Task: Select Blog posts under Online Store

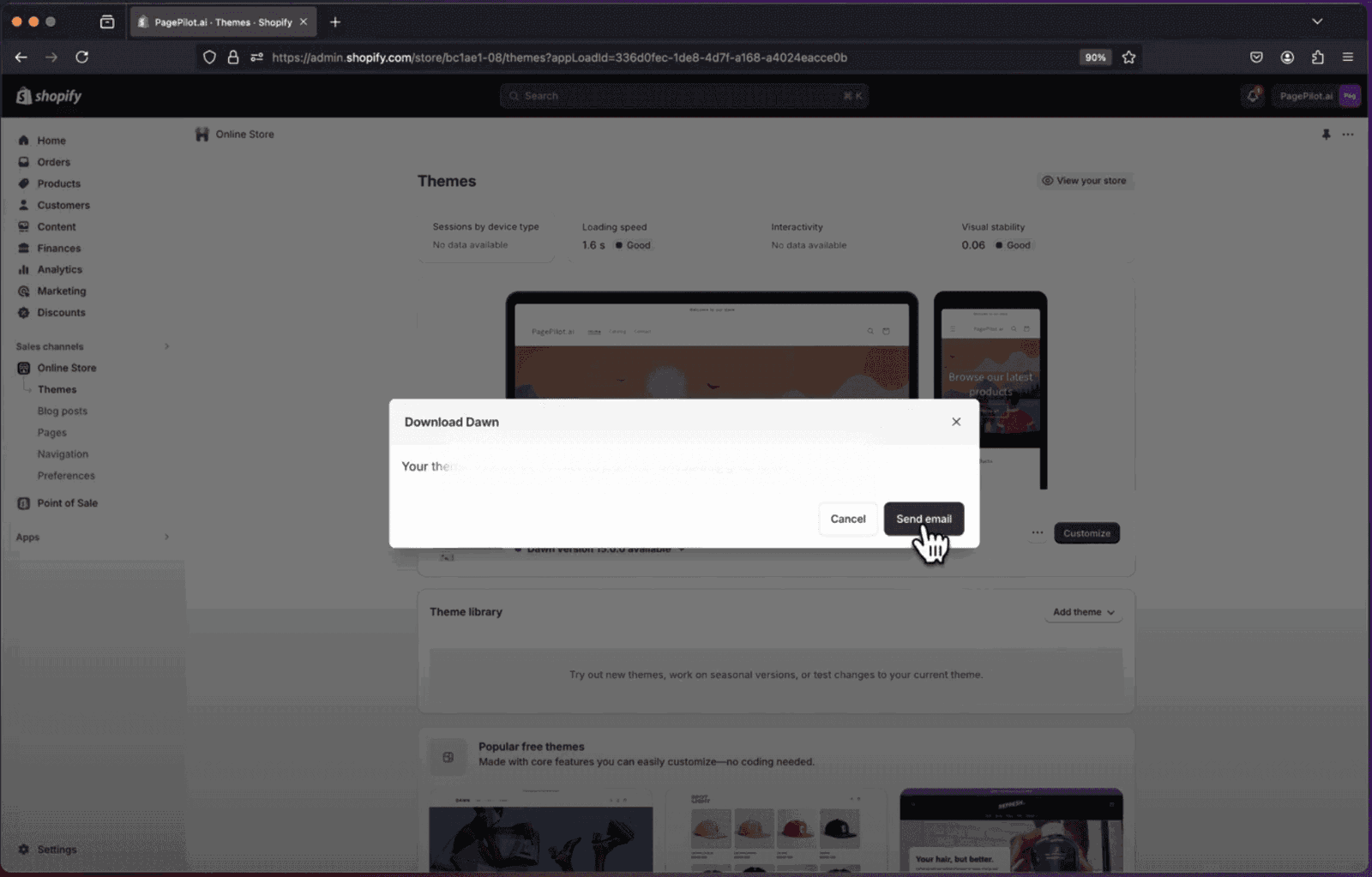Action: (x=62, y=411)
